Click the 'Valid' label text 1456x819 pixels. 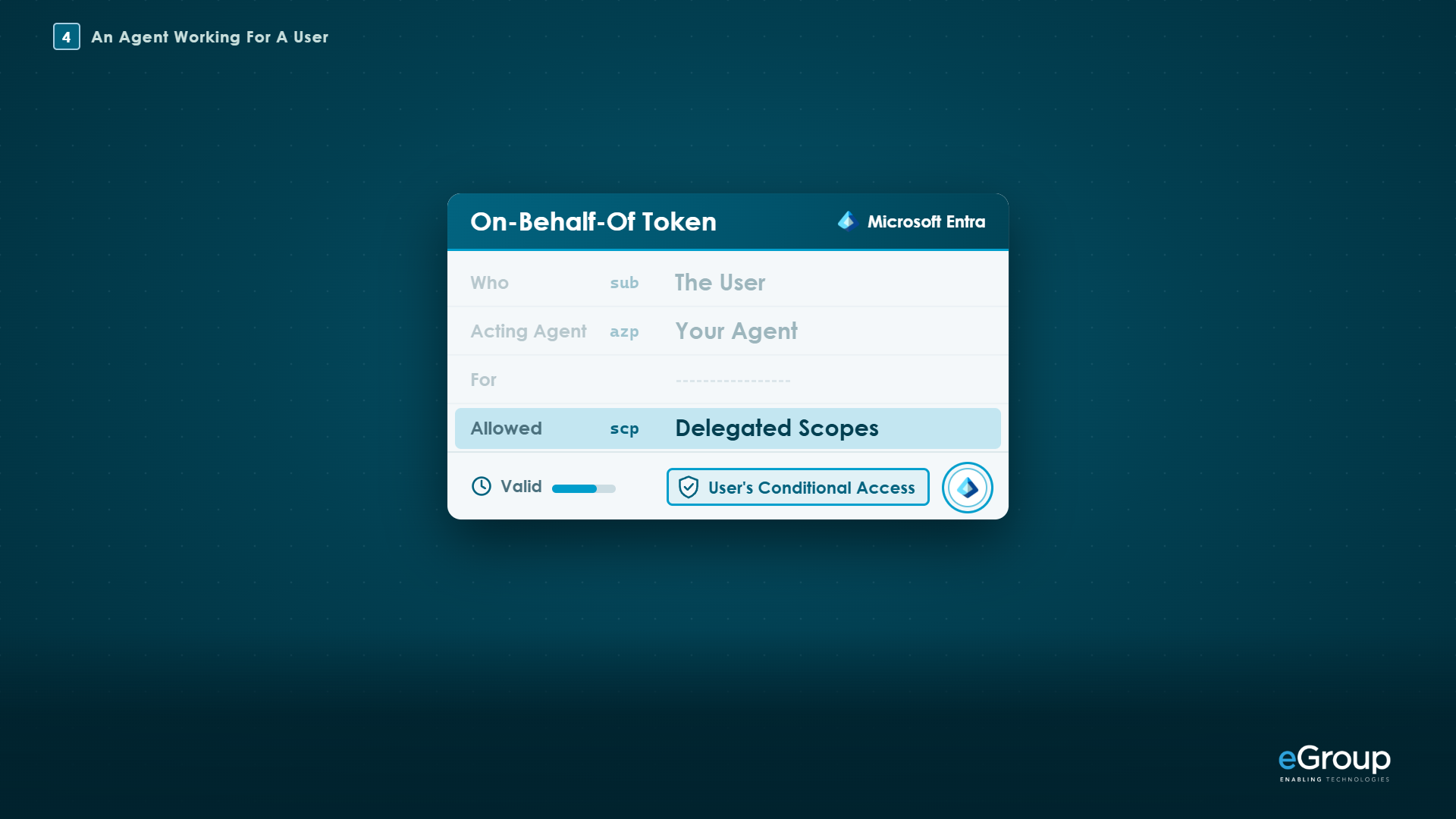coord(521,486)
